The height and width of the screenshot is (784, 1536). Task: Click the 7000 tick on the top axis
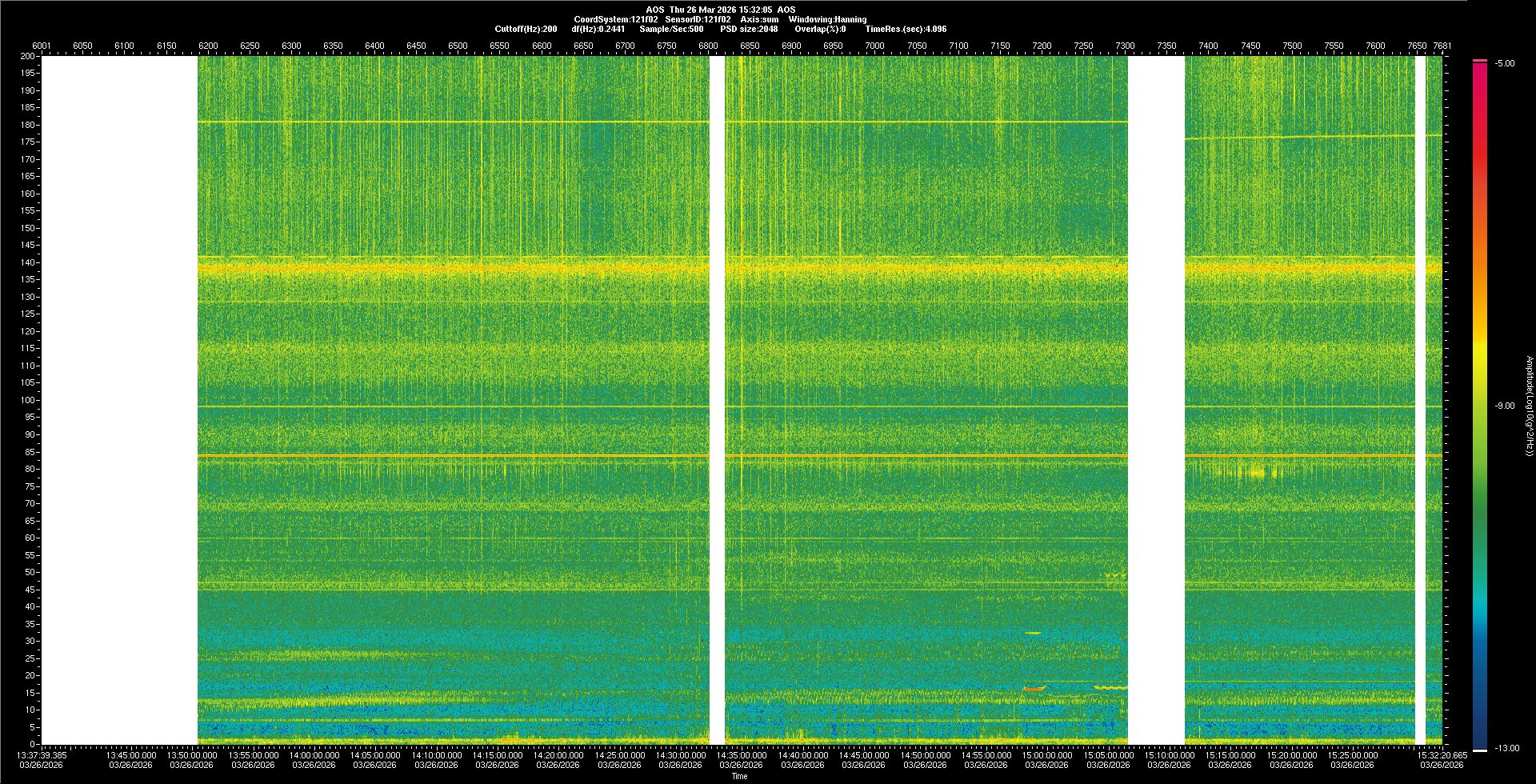tap(874, 46)
